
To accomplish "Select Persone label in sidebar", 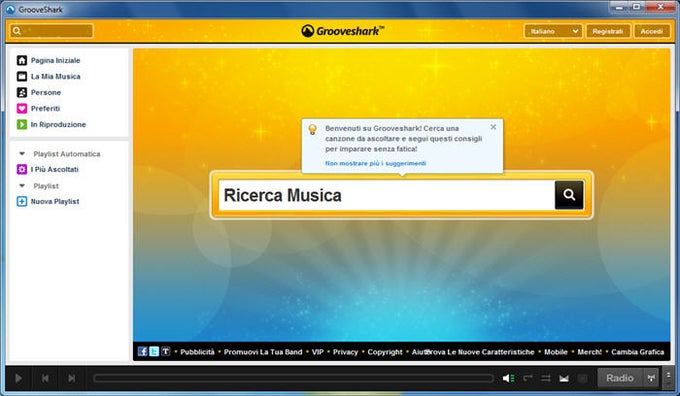I will pyautogui.click(x=46, y=92).
